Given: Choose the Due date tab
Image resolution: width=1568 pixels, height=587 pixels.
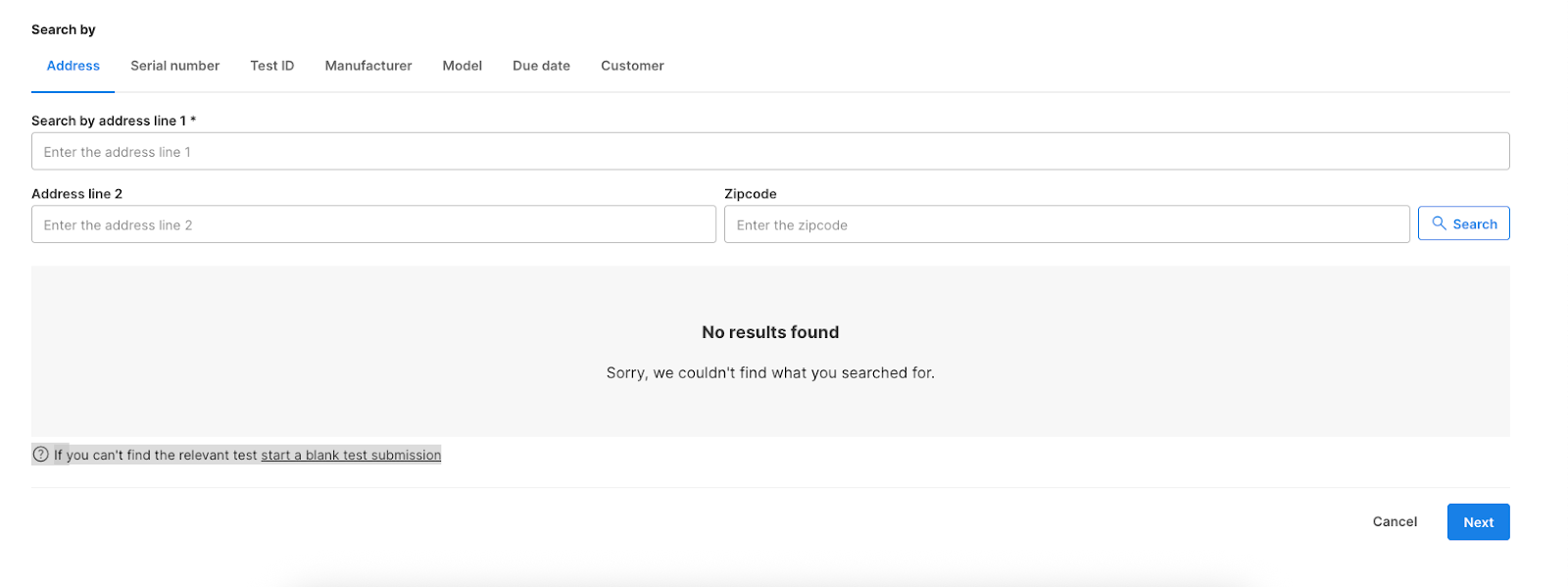Looking at the screenshot, I should coord(541,66).
